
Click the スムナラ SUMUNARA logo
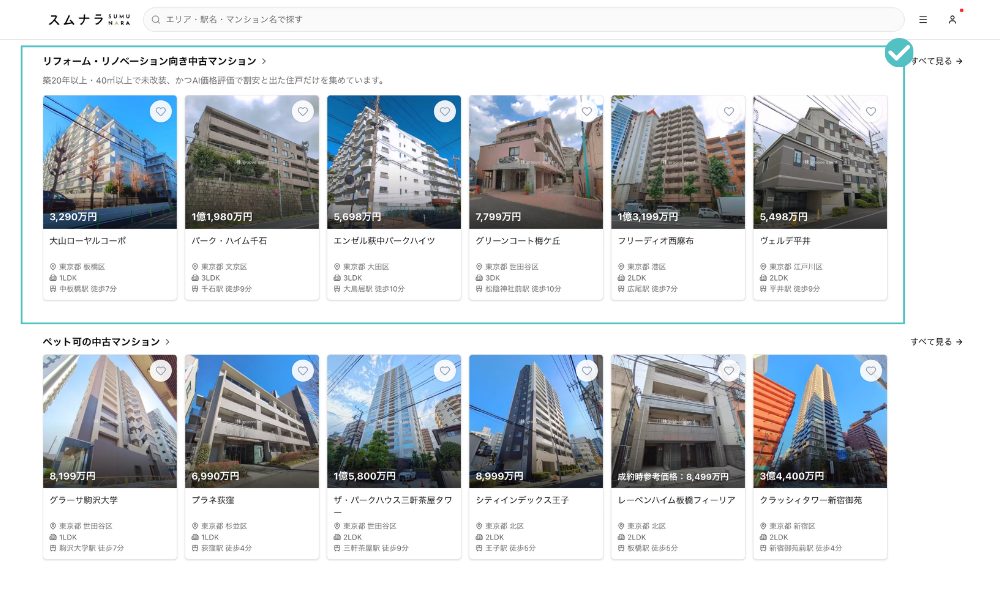point(89,20)
